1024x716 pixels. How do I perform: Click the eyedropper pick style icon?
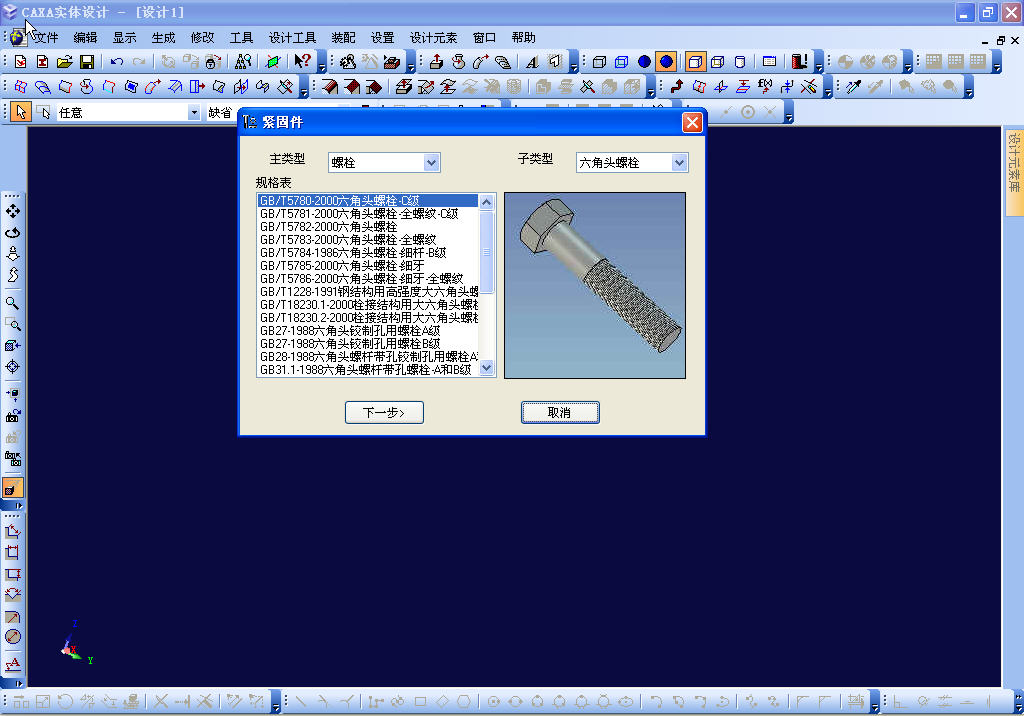click(x=853, y=86)
